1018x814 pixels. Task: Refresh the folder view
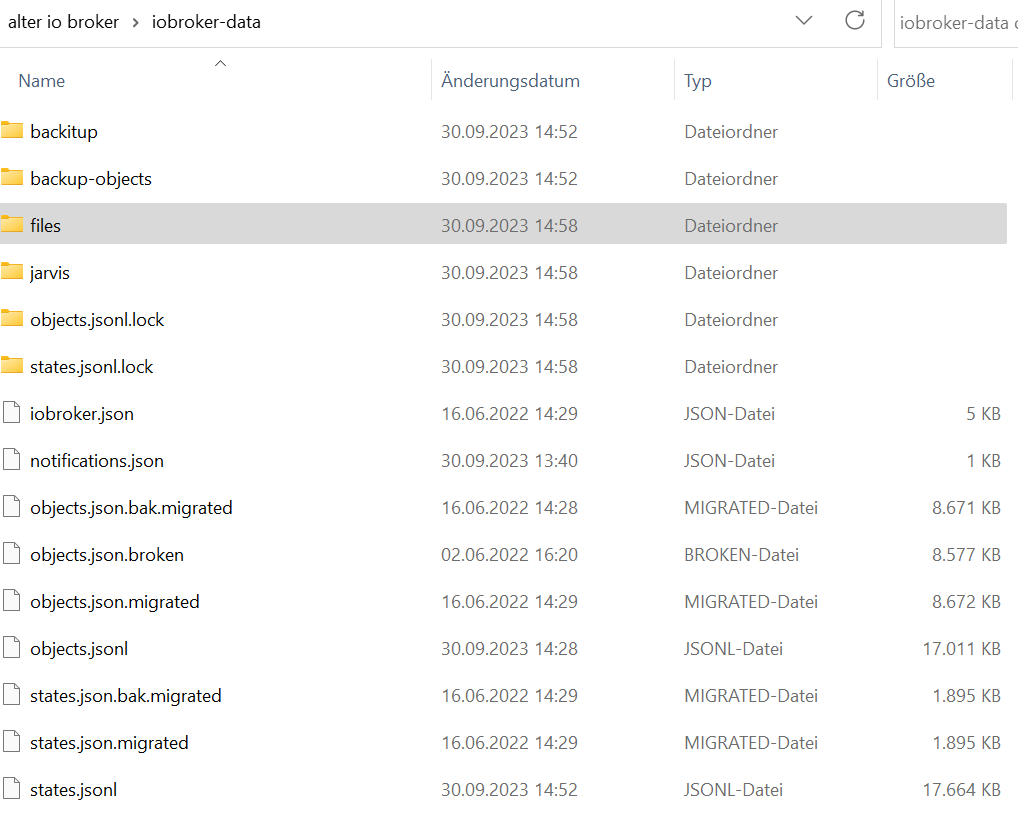coord(854,21)
